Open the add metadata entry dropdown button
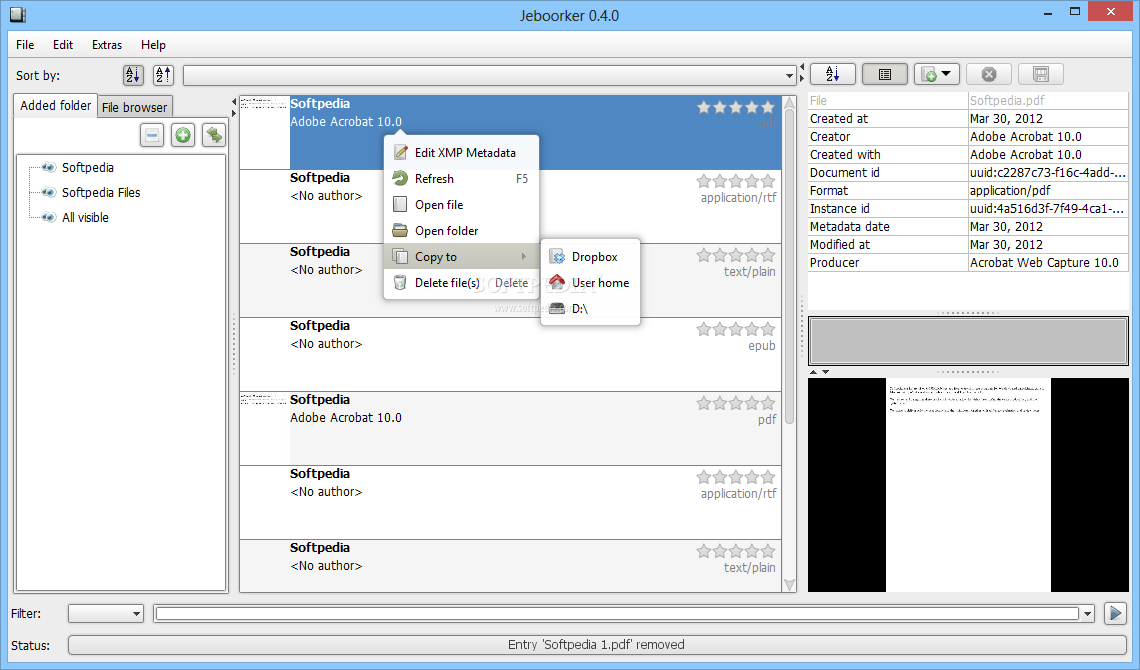This screenshot has width=1140, height=670. pyautogui.click(x=936, y=74)
